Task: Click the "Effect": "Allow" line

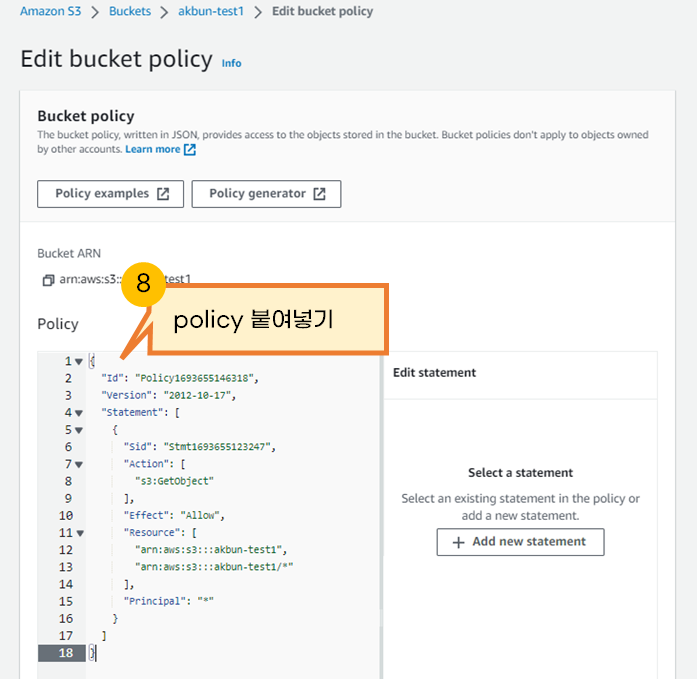Action: (x=174, y=515)
